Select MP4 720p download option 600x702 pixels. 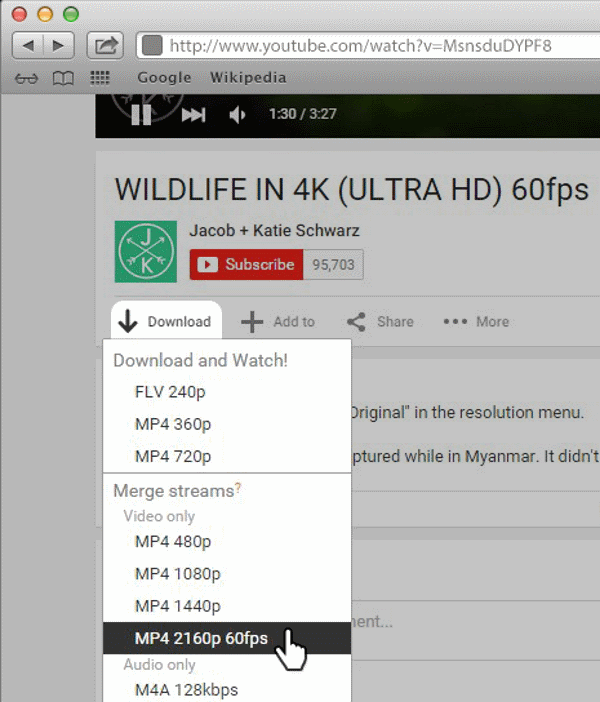tap(227, 456)
